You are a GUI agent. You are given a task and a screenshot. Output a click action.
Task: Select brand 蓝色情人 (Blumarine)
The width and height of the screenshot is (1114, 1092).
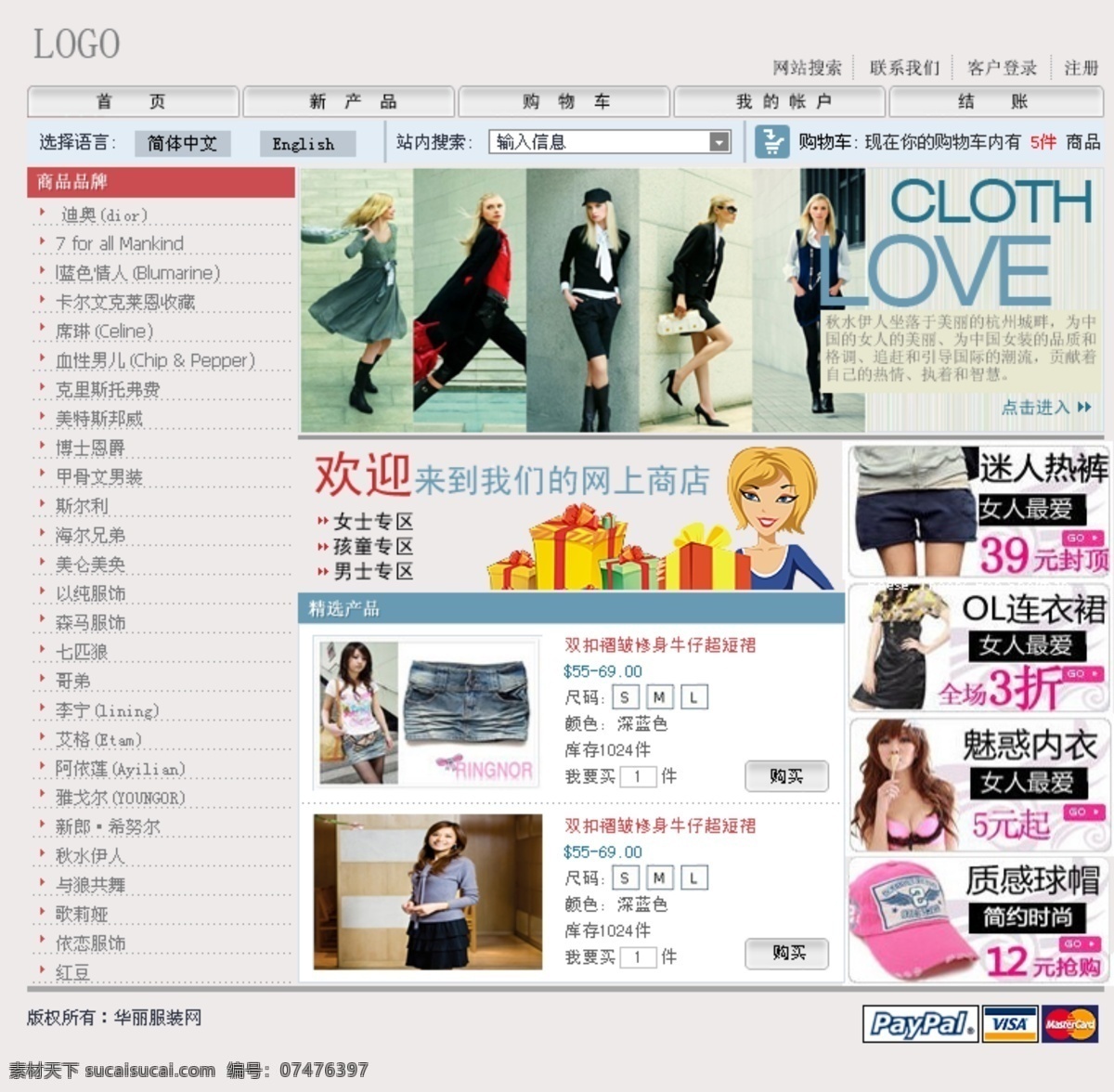click(137, 273)
